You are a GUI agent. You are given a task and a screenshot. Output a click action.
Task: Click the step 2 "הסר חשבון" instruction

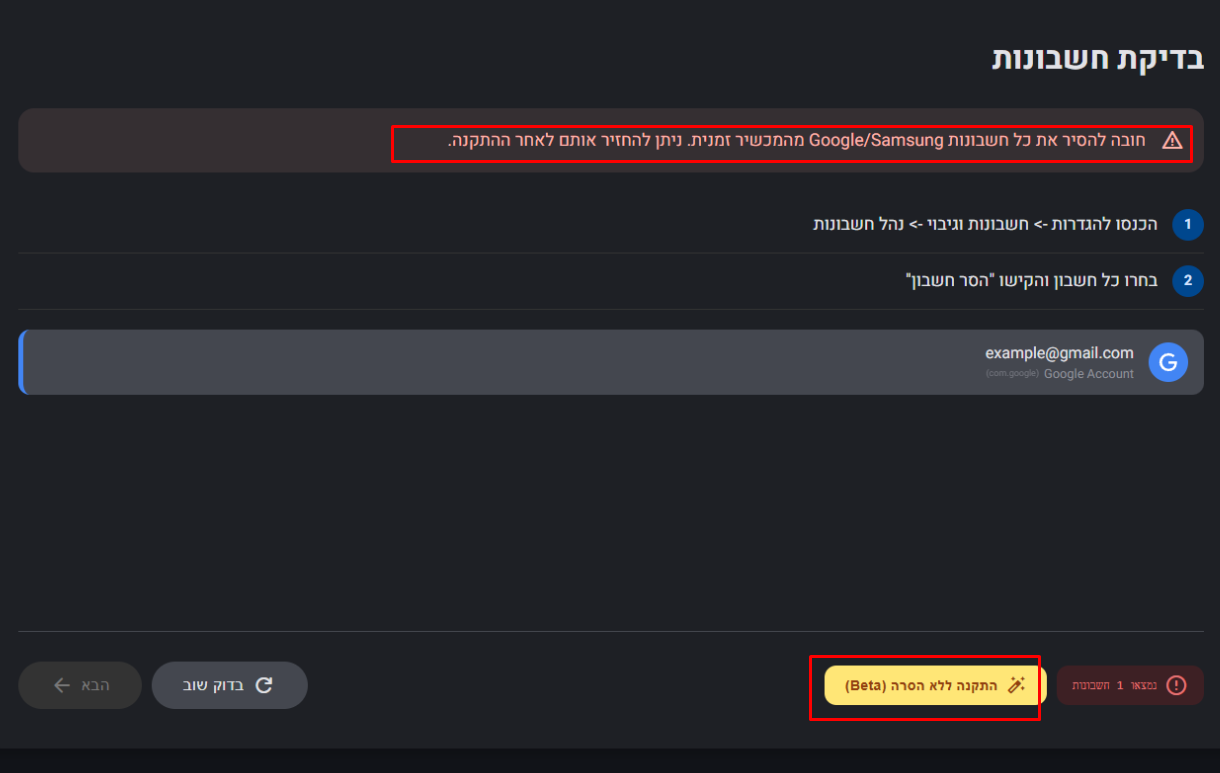point(1031,281)
